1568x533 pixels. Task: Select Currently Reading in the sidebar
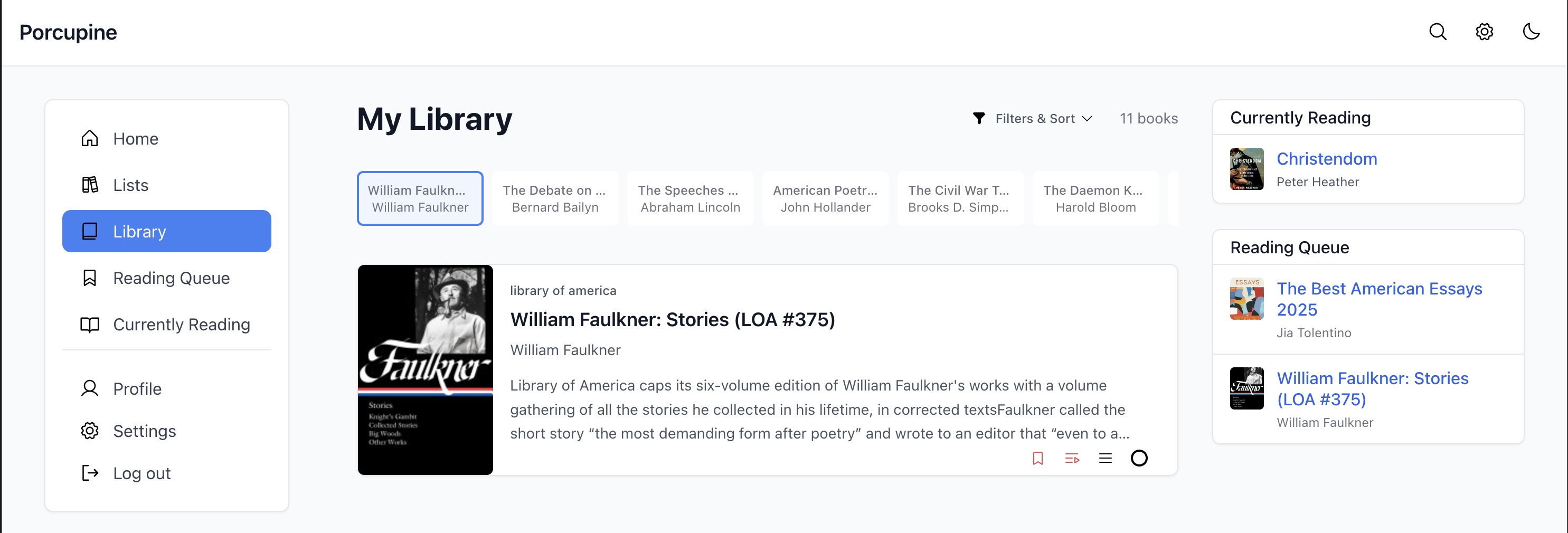point(181,325)
